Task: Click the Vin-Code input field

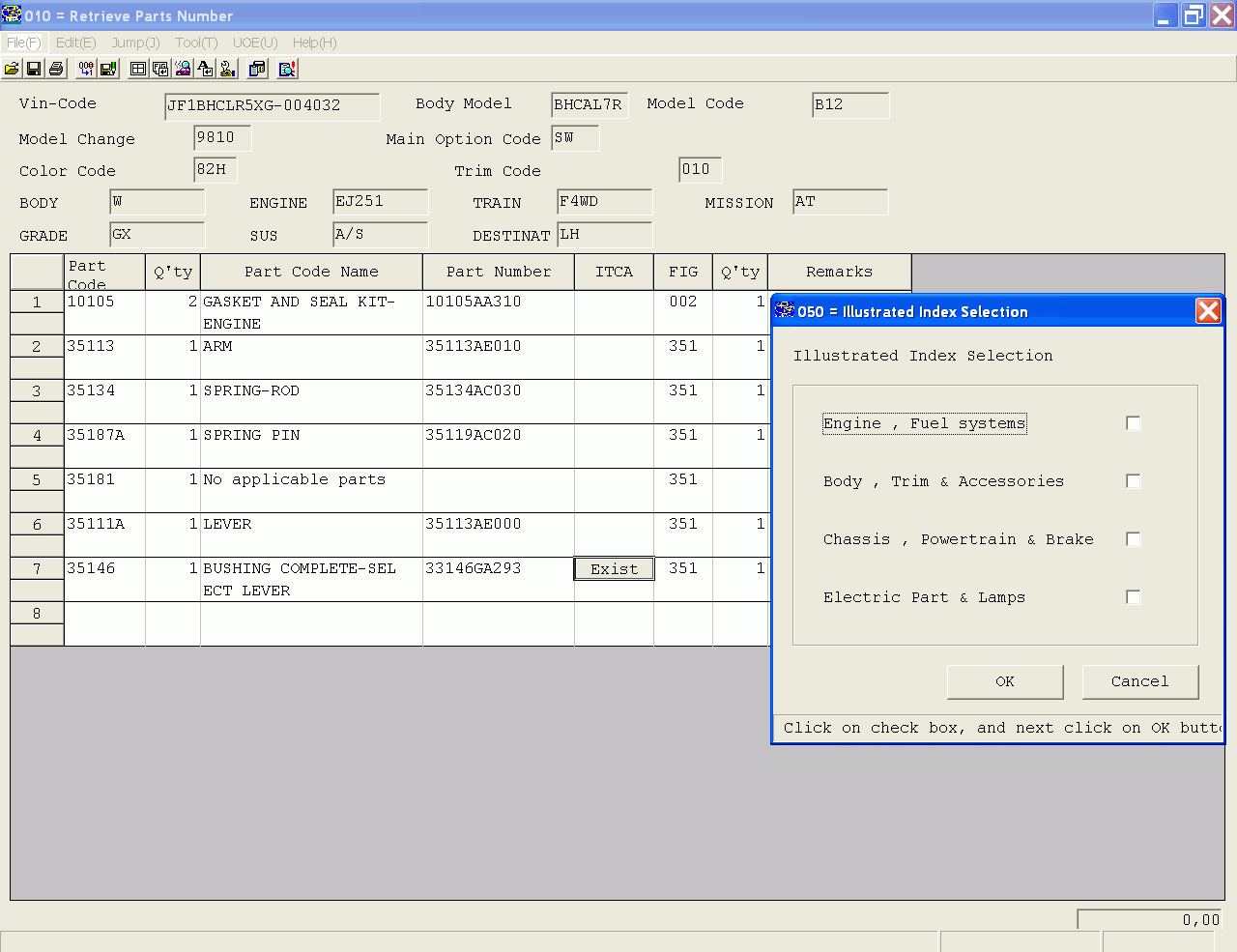Action: click(272, 106)
